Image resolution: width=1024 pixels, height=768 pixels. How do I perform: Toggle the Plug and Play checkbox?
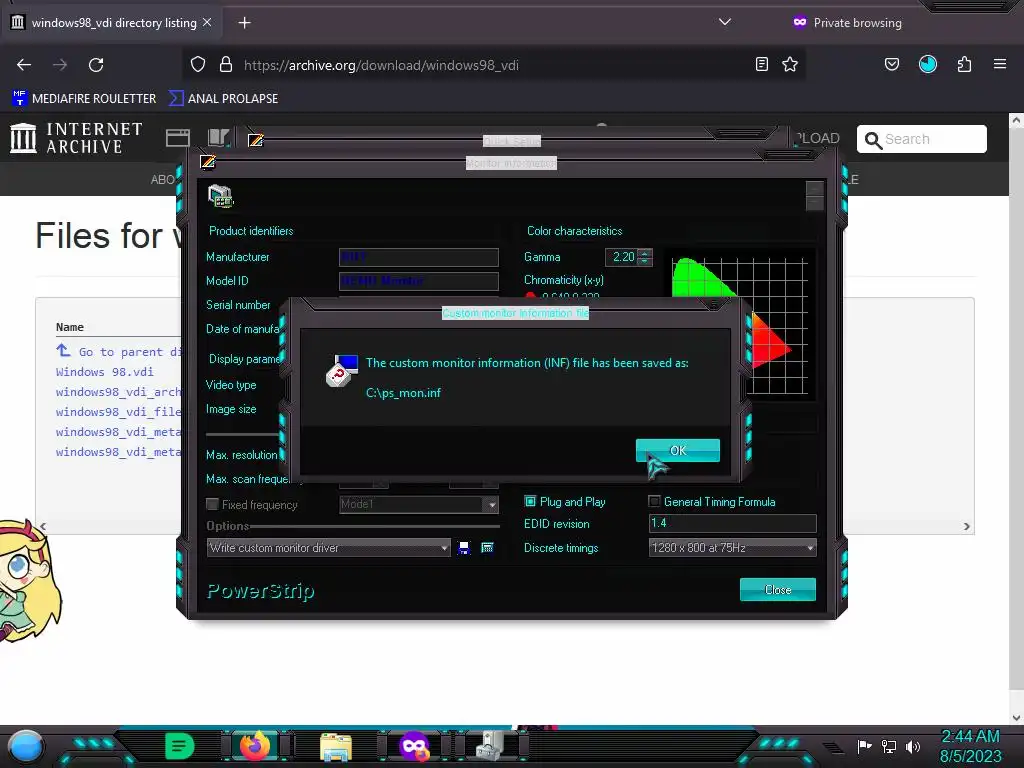click(530, 502)
